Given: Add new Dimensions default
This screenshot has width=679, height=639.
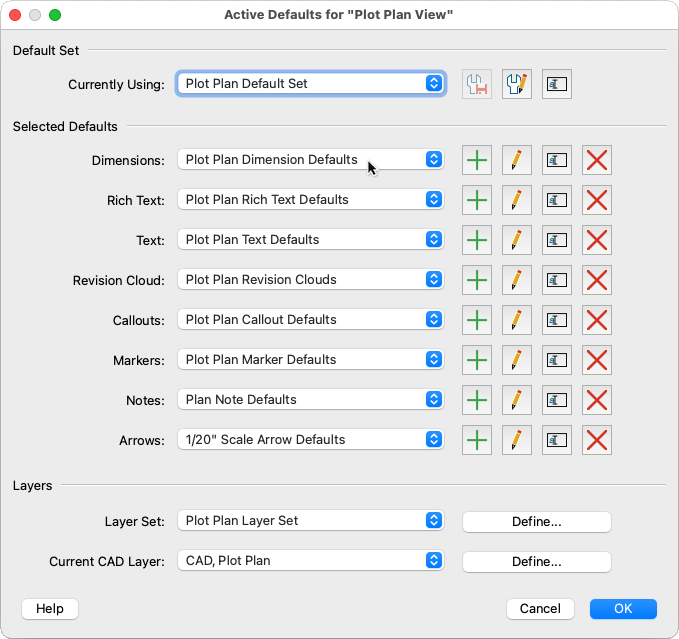Looking at the screenshot, I should 477,160.
